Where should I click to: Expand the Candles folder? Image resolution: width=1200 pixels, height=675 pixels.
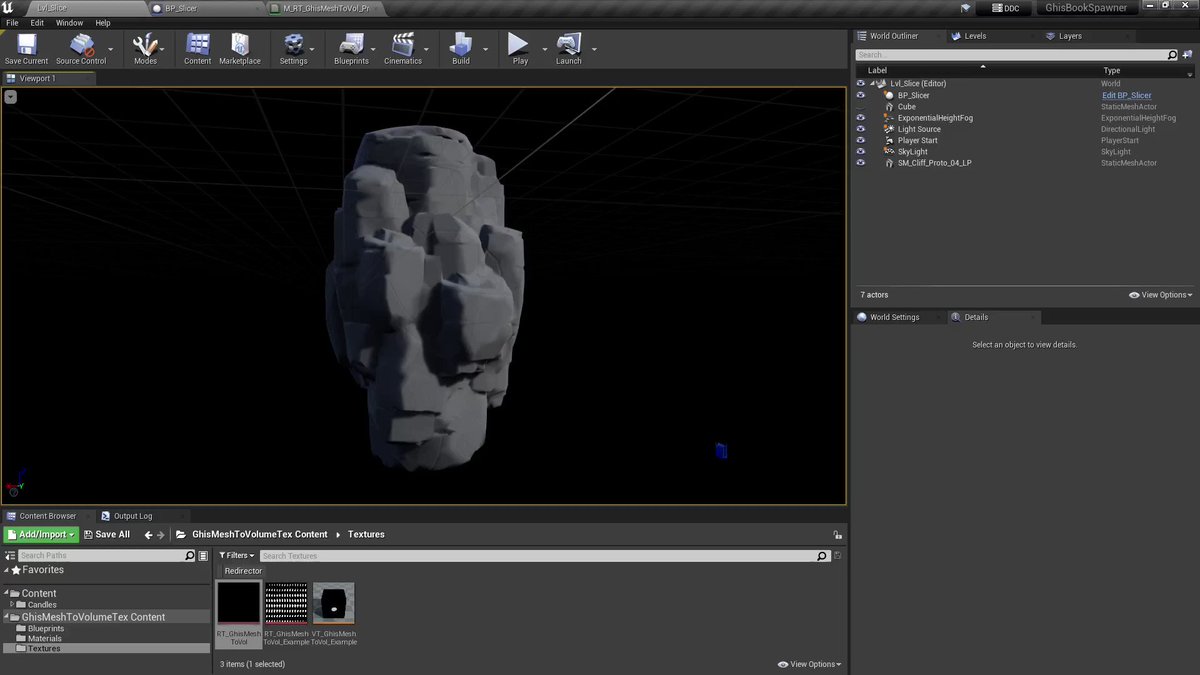click(12, 605)
